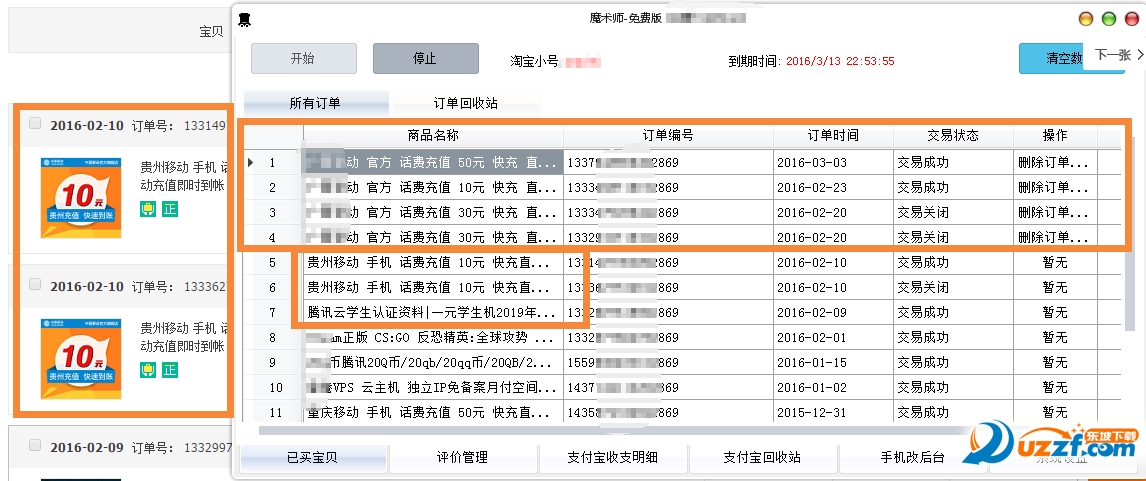
Task: Open the second 10元 贵州充值 product thumbnail
Action: (81, 358)
